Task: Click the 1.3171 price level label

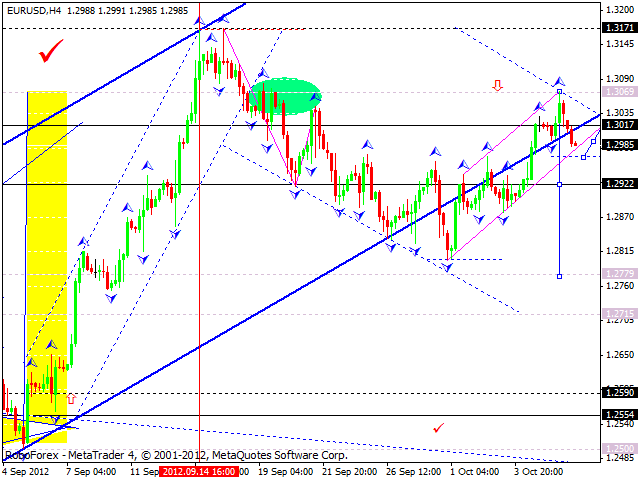Action: 621,28
